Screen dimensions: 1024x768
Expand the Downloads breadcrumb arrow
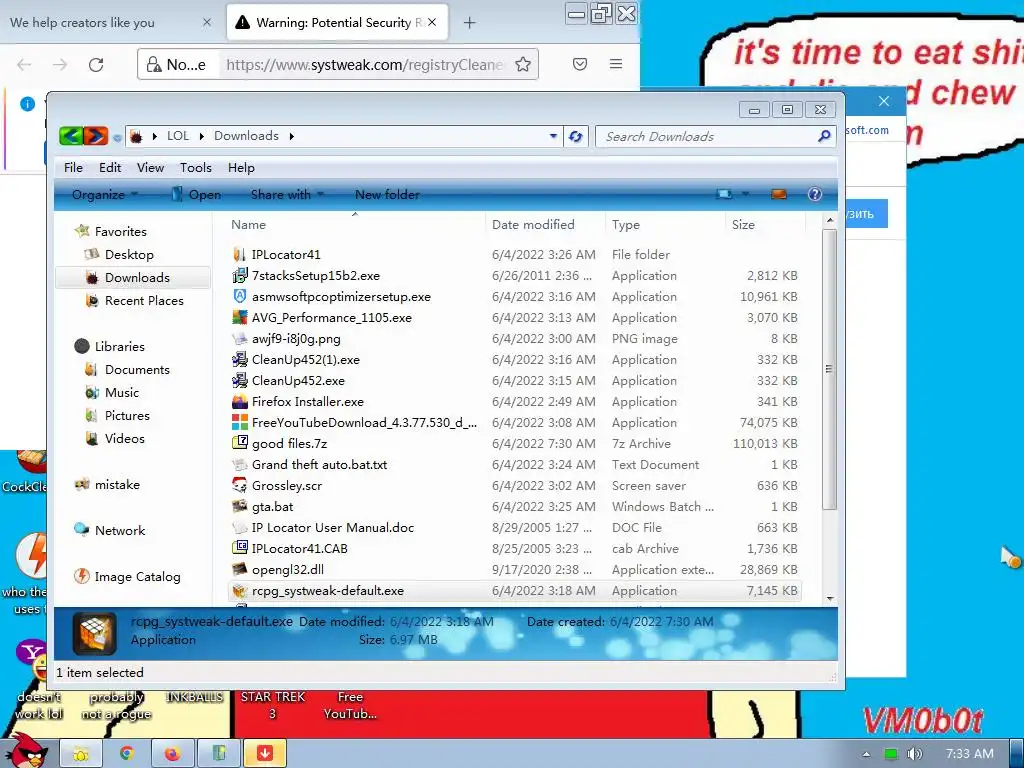[x=291, y=136]
